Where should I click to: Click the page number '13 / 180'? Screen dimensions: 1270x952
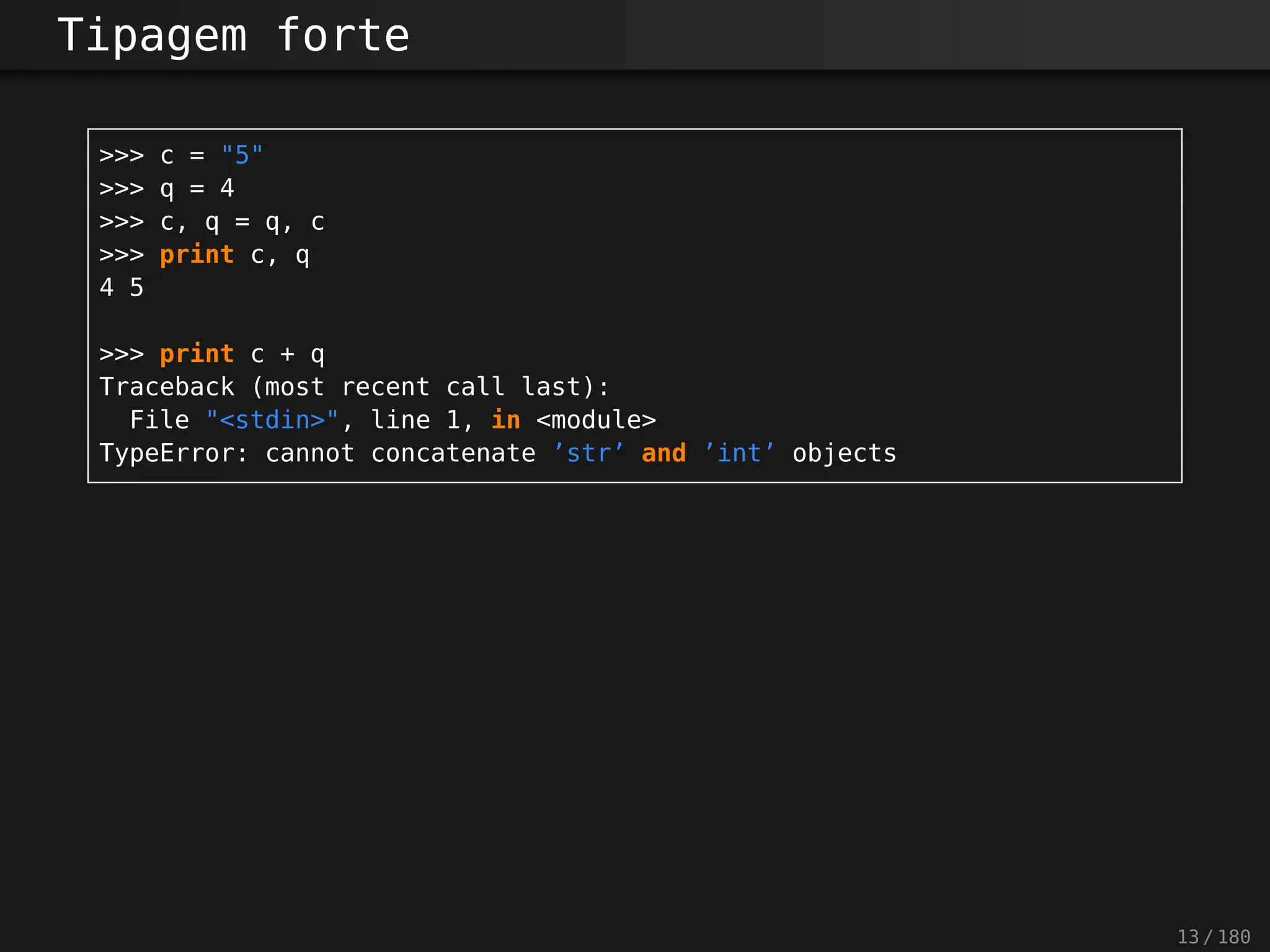coord(1214,937)
